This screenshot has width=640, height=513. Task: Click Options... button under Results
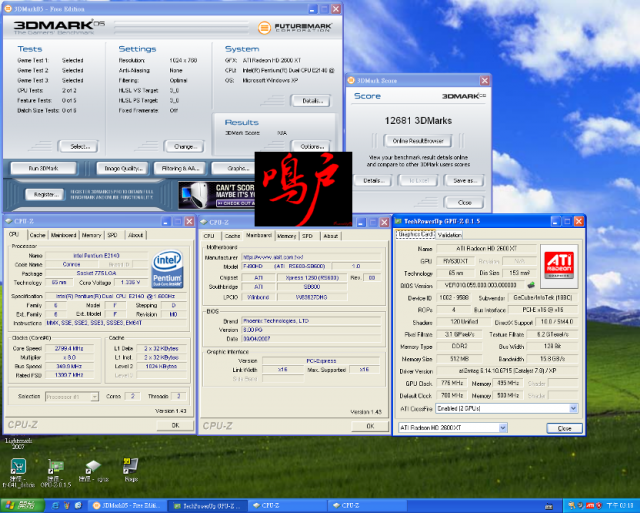[311, 146]
